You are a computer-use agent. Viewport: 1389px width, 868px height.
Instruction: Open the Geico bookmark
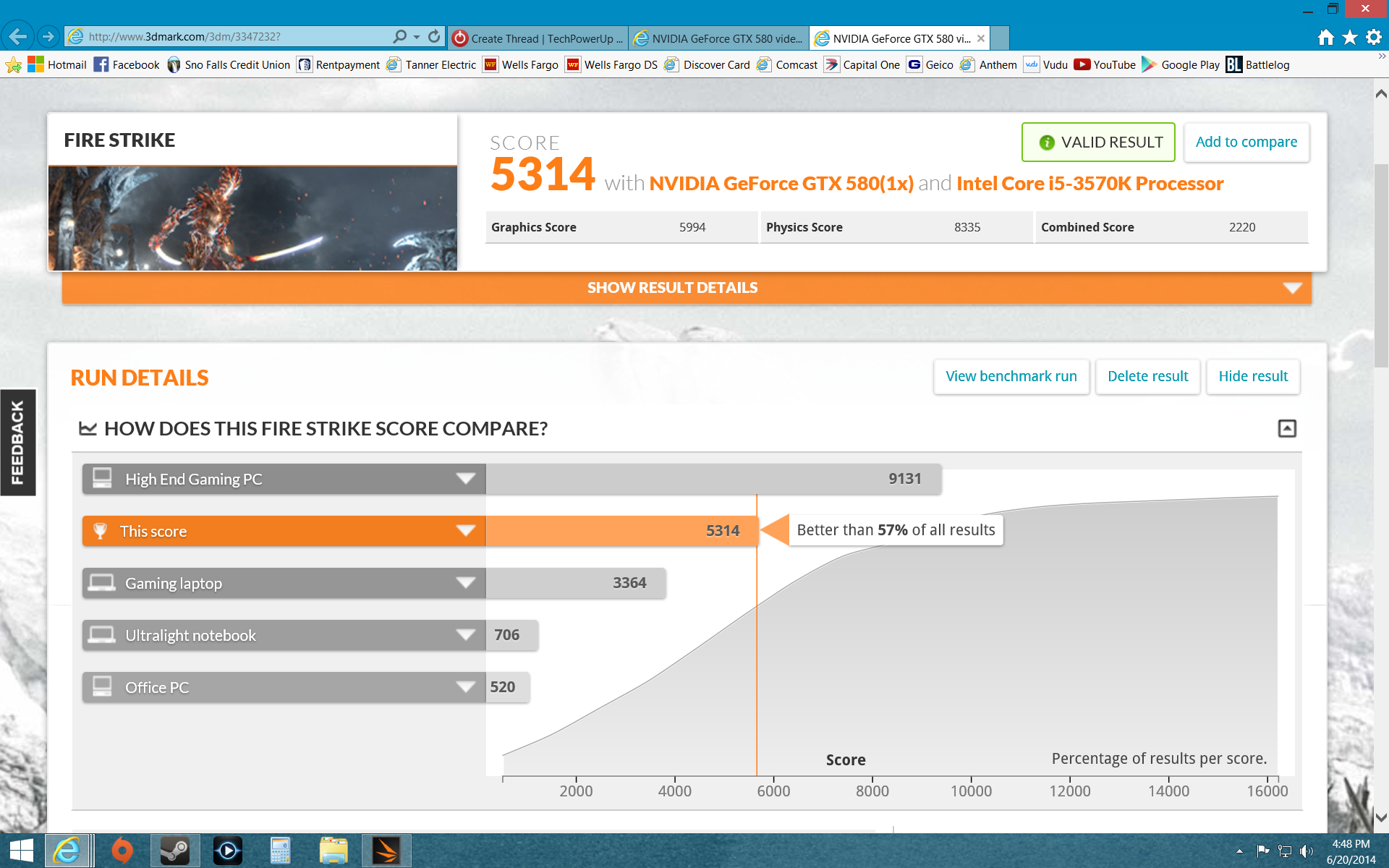click(930, 65)
